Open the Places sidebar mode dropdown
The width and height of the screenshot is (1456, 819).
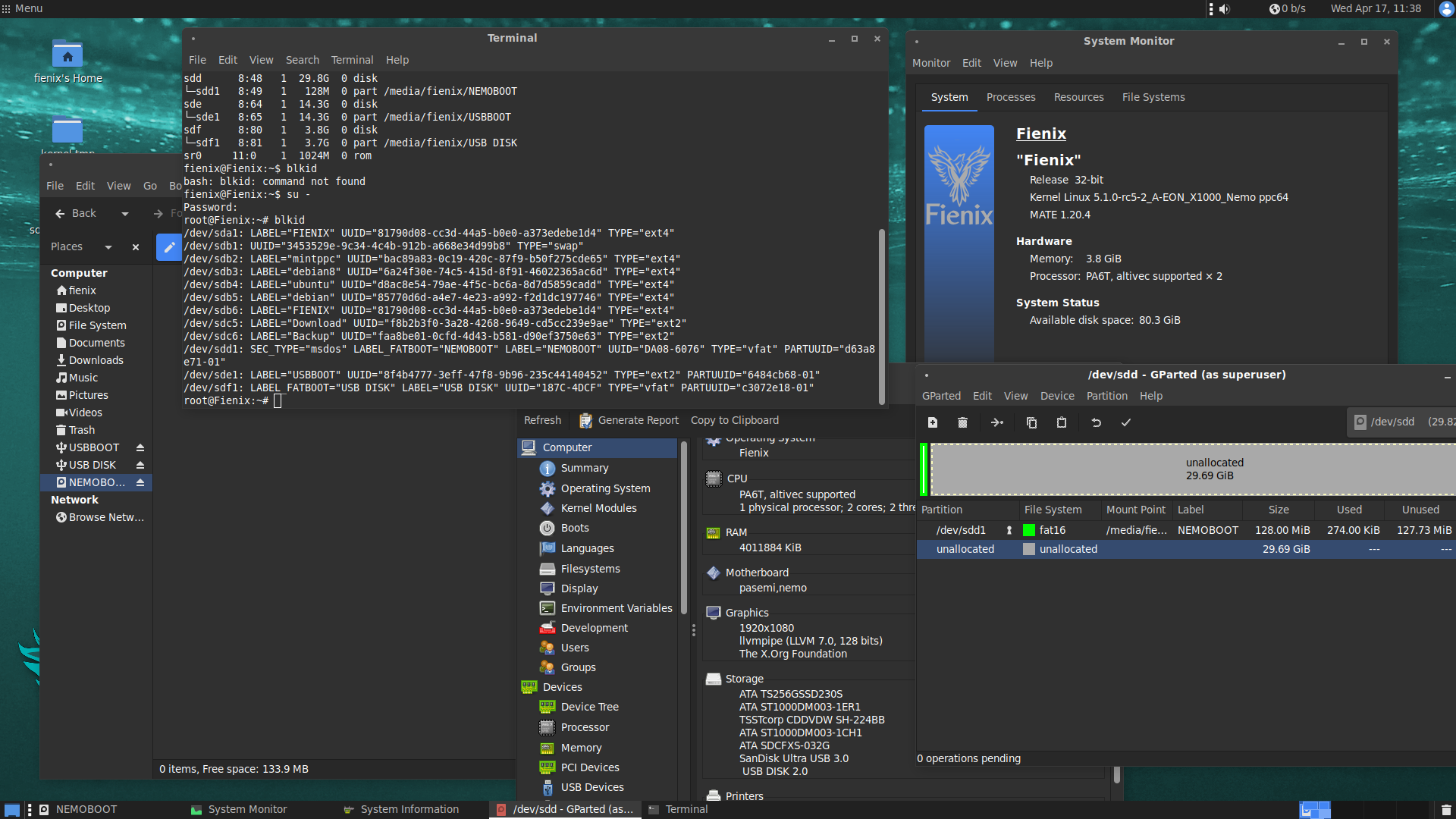point(108,247)
